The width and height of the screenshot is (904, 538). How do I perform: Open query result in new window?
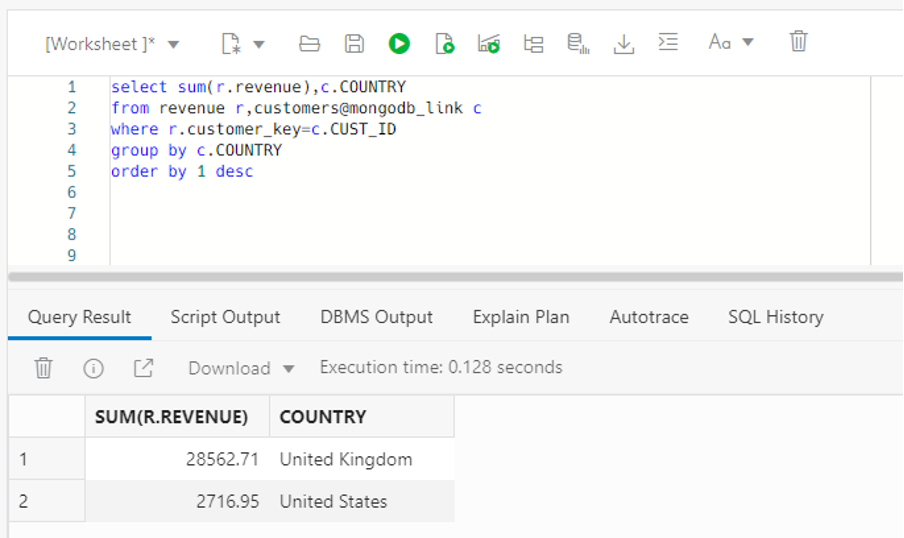[144, 368]
